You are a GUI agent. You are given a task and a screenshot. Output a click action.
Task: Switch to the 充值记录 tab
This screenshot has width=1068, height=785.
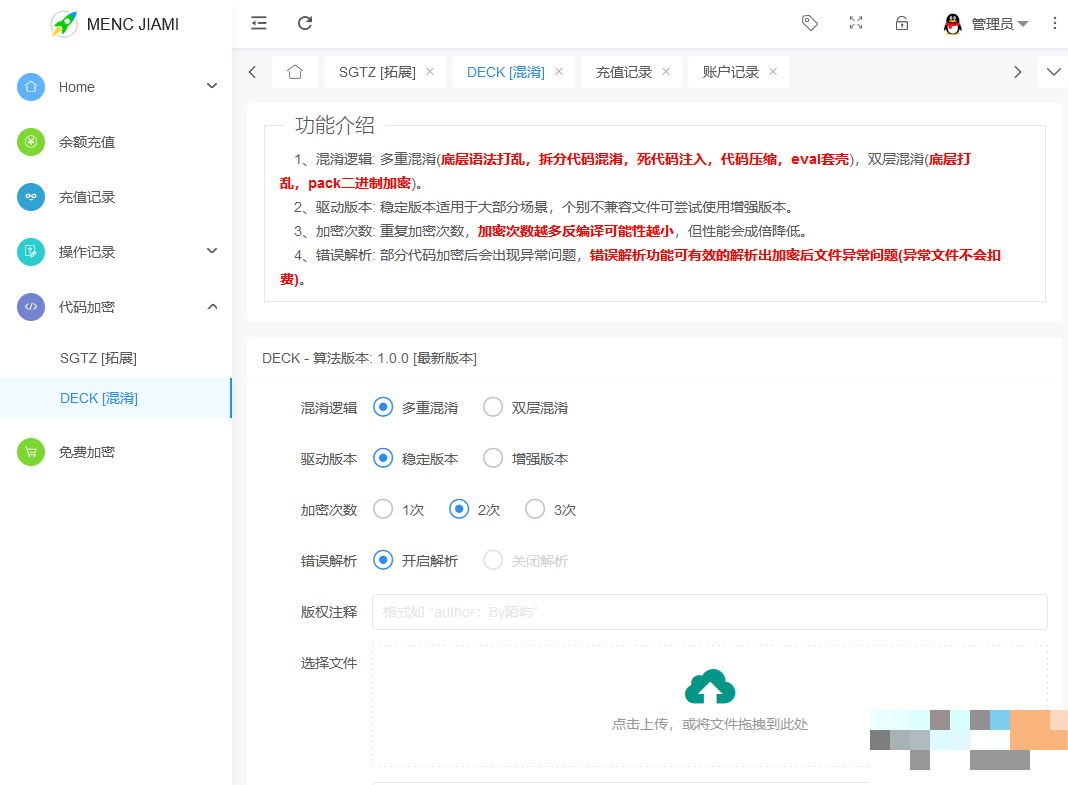623,72
